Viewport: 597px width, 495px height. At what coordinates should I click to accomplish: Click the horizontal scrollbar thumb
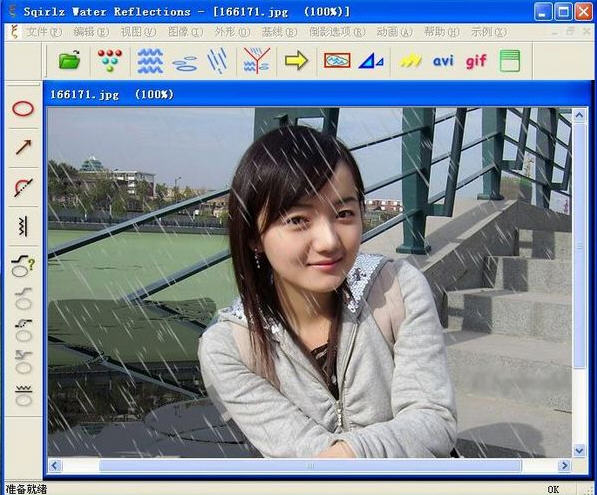(x=310, y=465)
